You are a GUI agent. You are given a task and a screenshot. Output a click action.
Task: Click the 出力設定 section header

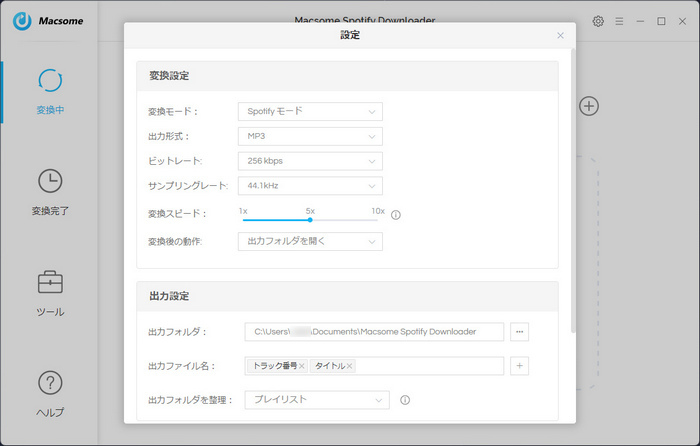[x=347, y=296]
